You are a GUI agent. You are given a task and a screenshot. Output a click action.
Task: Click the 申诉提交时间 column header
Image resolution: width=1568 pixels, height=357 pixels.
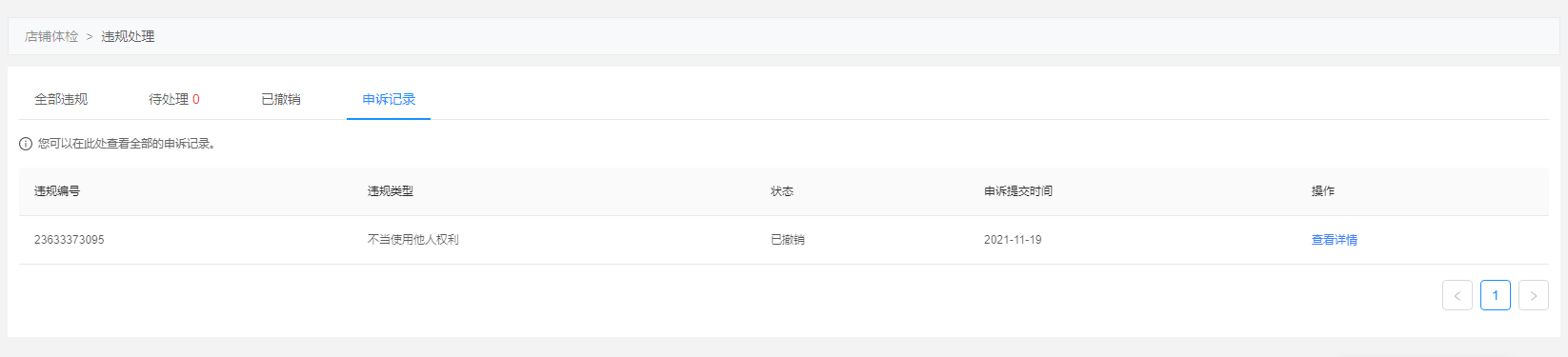pyautogui.click(x=1018, y=191)
